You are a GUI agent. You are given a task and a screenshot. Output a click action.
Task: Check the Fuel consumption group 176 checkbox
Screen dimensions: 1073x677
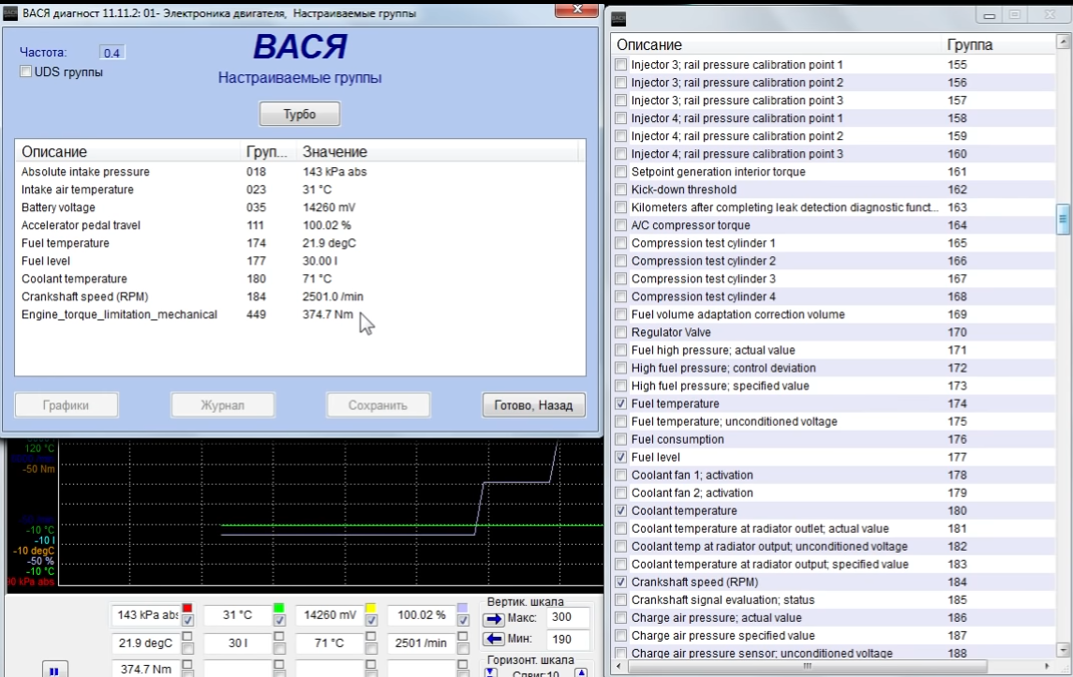point(621,440)
